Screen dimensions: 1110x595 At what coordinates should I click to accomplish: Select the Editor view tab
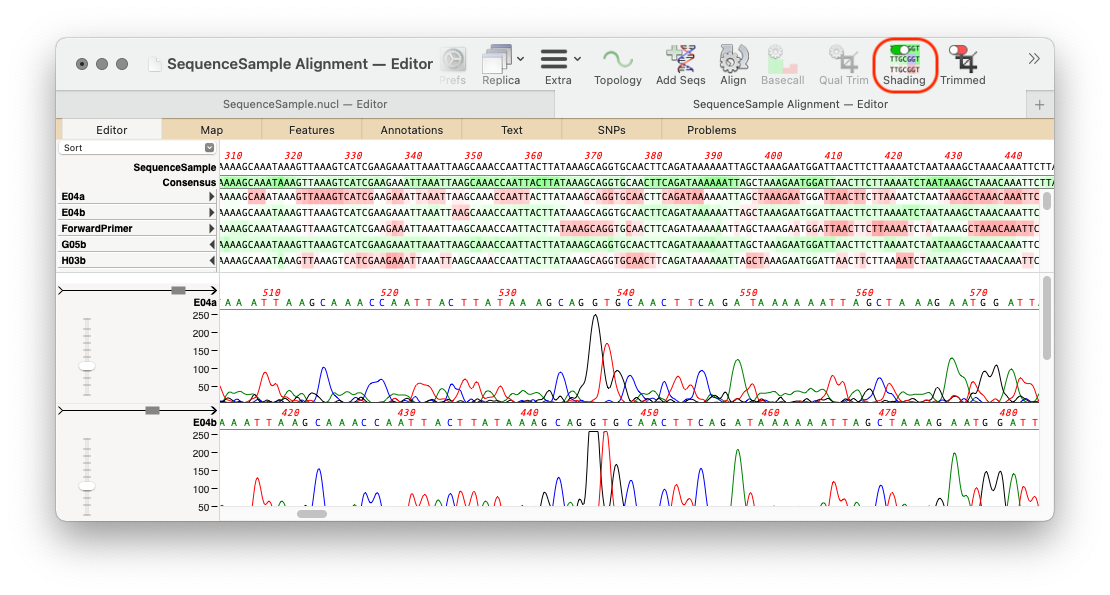tap(112, 130)
